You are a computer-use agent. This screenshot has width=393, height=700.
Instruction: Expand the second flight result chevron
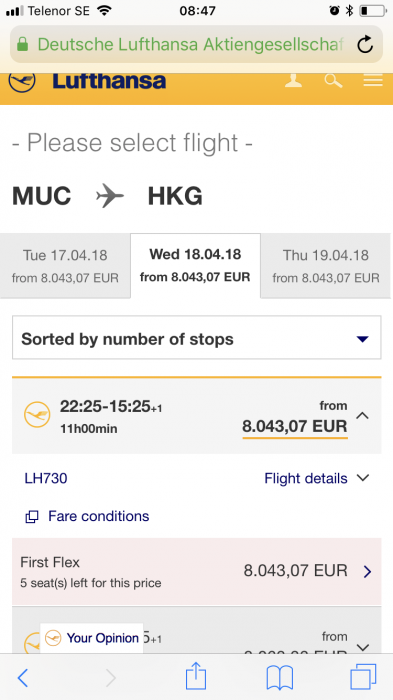363,647
